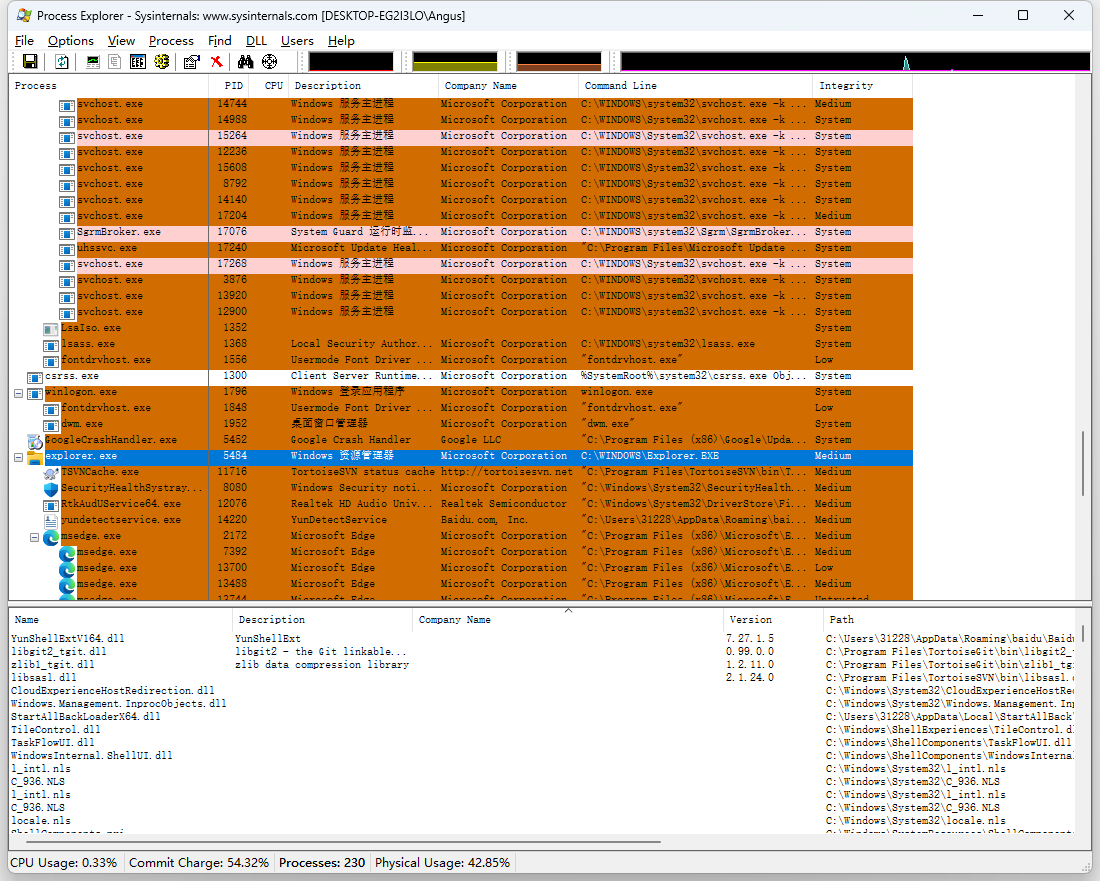Select the libgit2_tgit.dll entry
Image resolution: width=1100 pixels, height=881 pixels.
click(59, 652)
